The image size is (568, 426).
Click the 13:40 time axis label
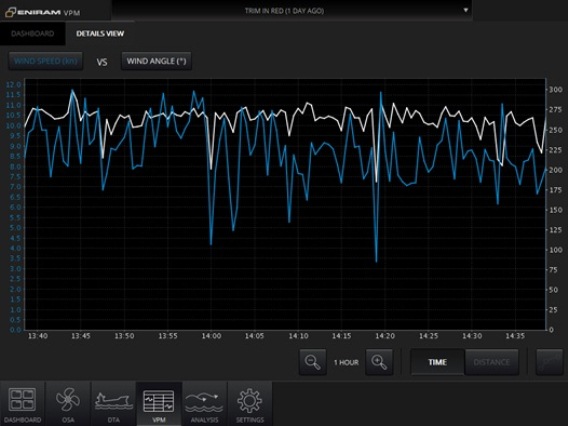(38, 336)
